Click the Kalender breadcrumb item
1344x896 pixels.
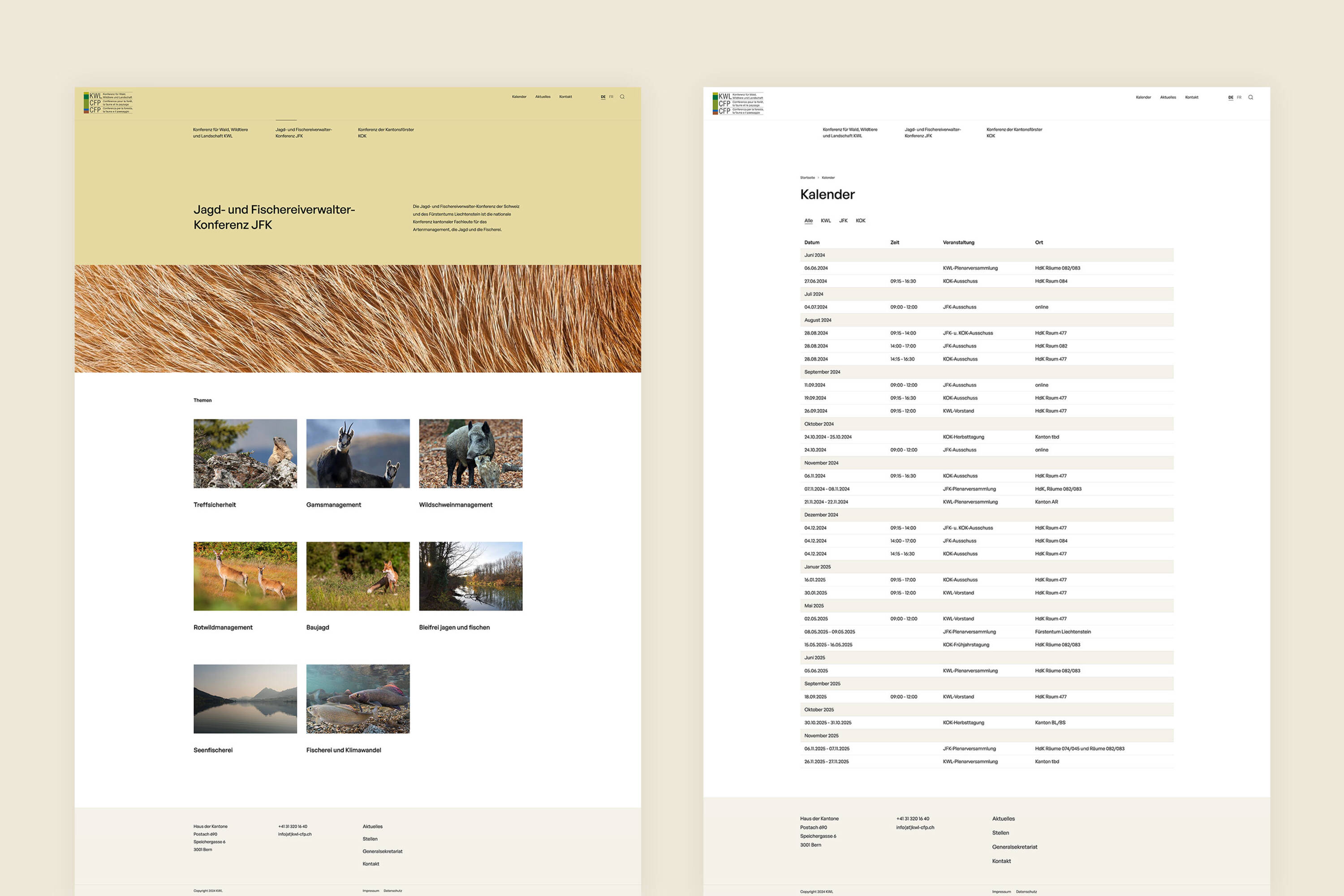coord(828,178)
